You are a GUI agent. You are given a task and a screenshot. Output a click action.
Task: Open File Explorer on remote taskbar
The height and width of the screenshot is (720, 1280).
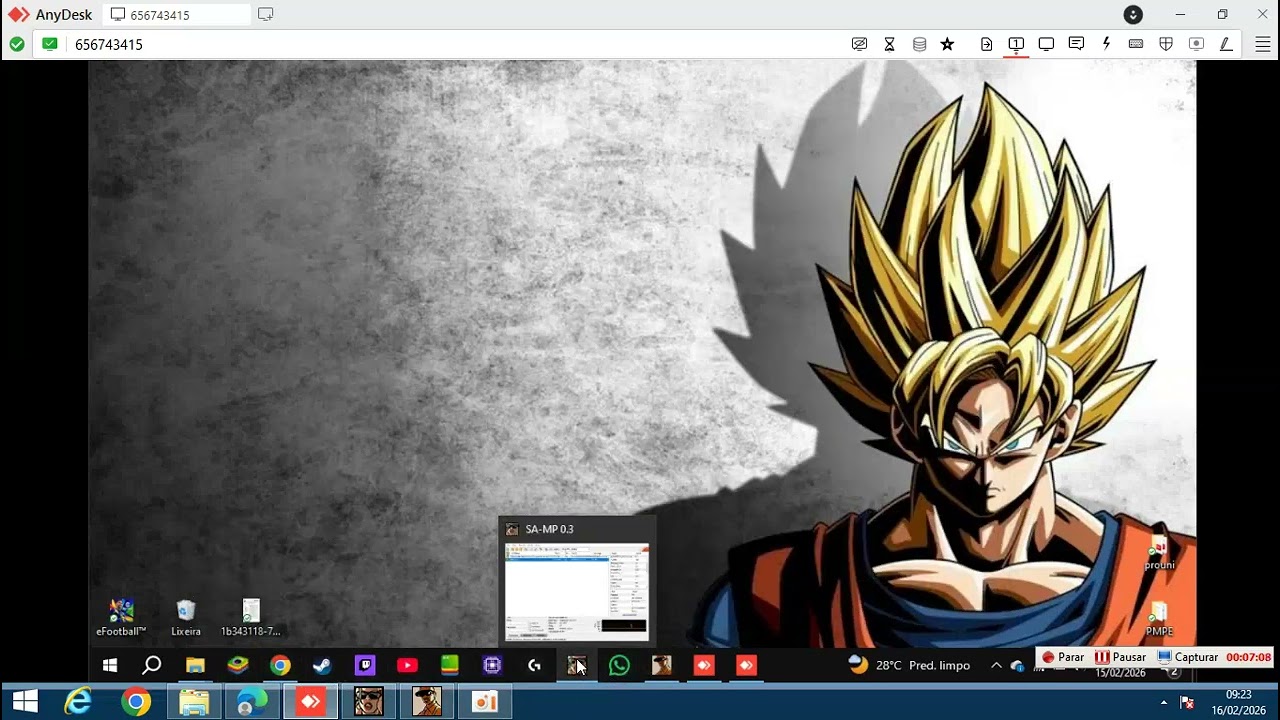click(195, 665)
